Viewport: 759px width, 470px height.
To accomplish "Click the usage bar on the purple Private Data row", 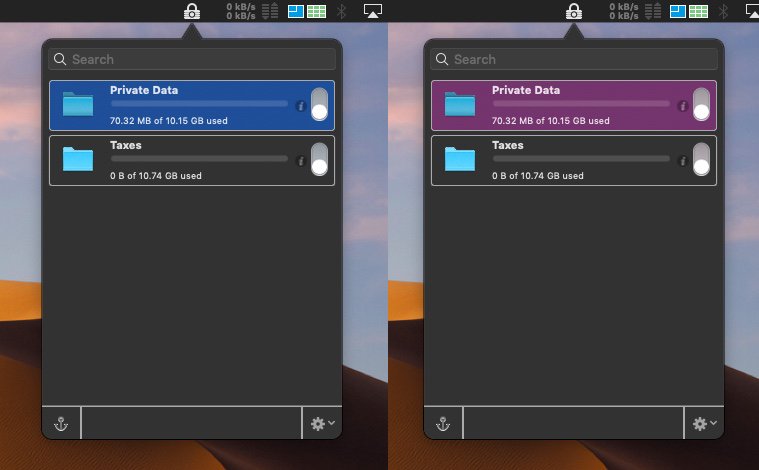I will [581, 104].
